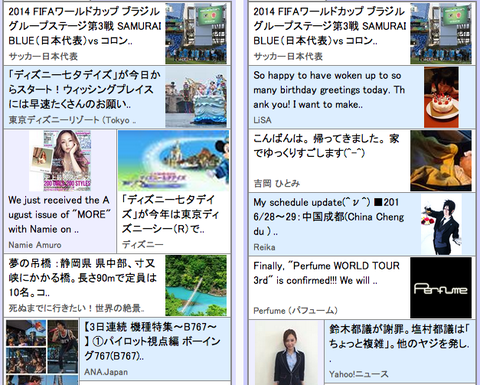Open the Reika photo of man in black suit

[x=441, y=224]
